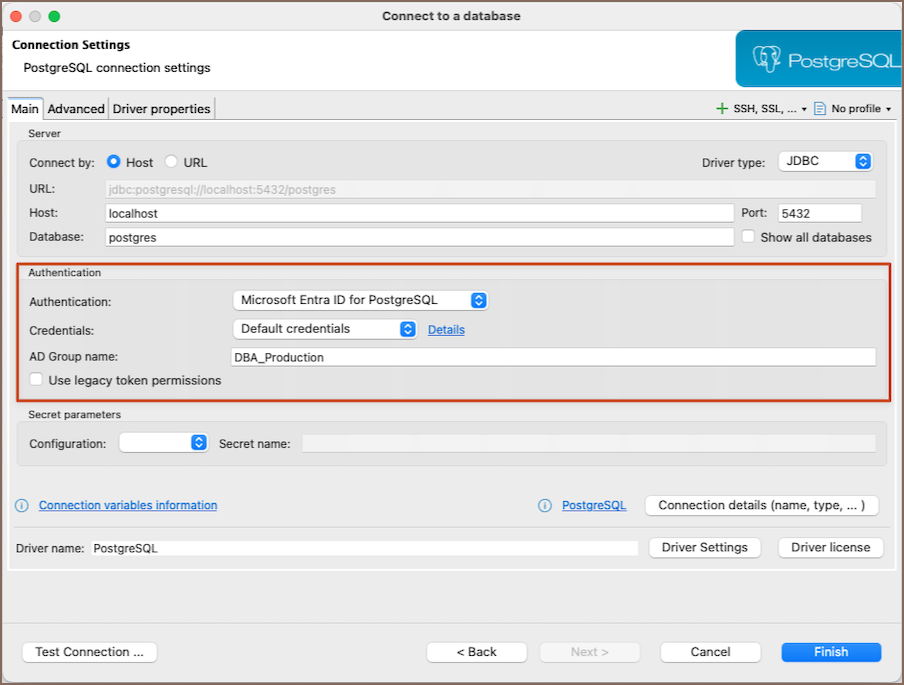Enable Show all databases checkbox

click(x=748, y=237)
